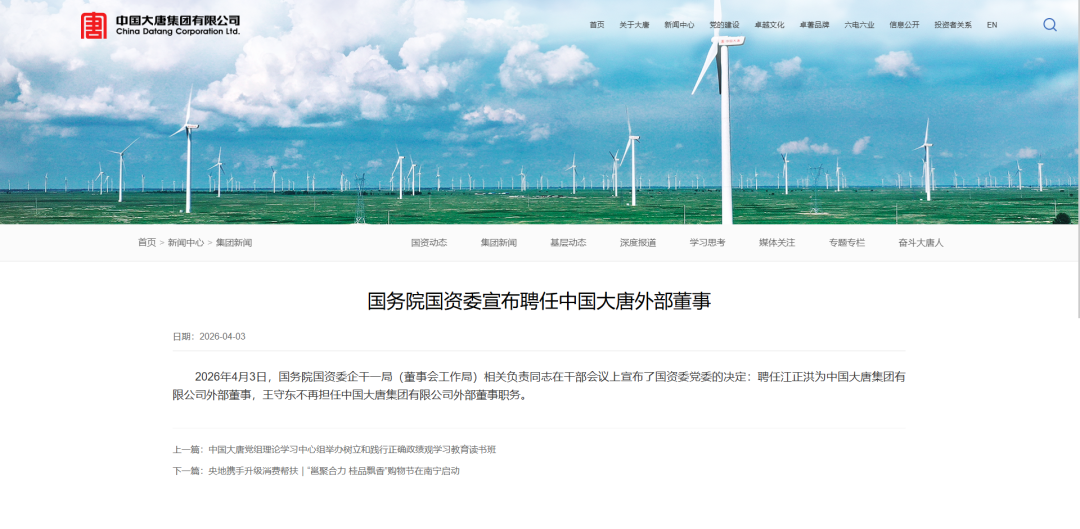Switch language to EN
Image resolution: width=1080 pixels, height=529 pixels.
click(992, 25)
